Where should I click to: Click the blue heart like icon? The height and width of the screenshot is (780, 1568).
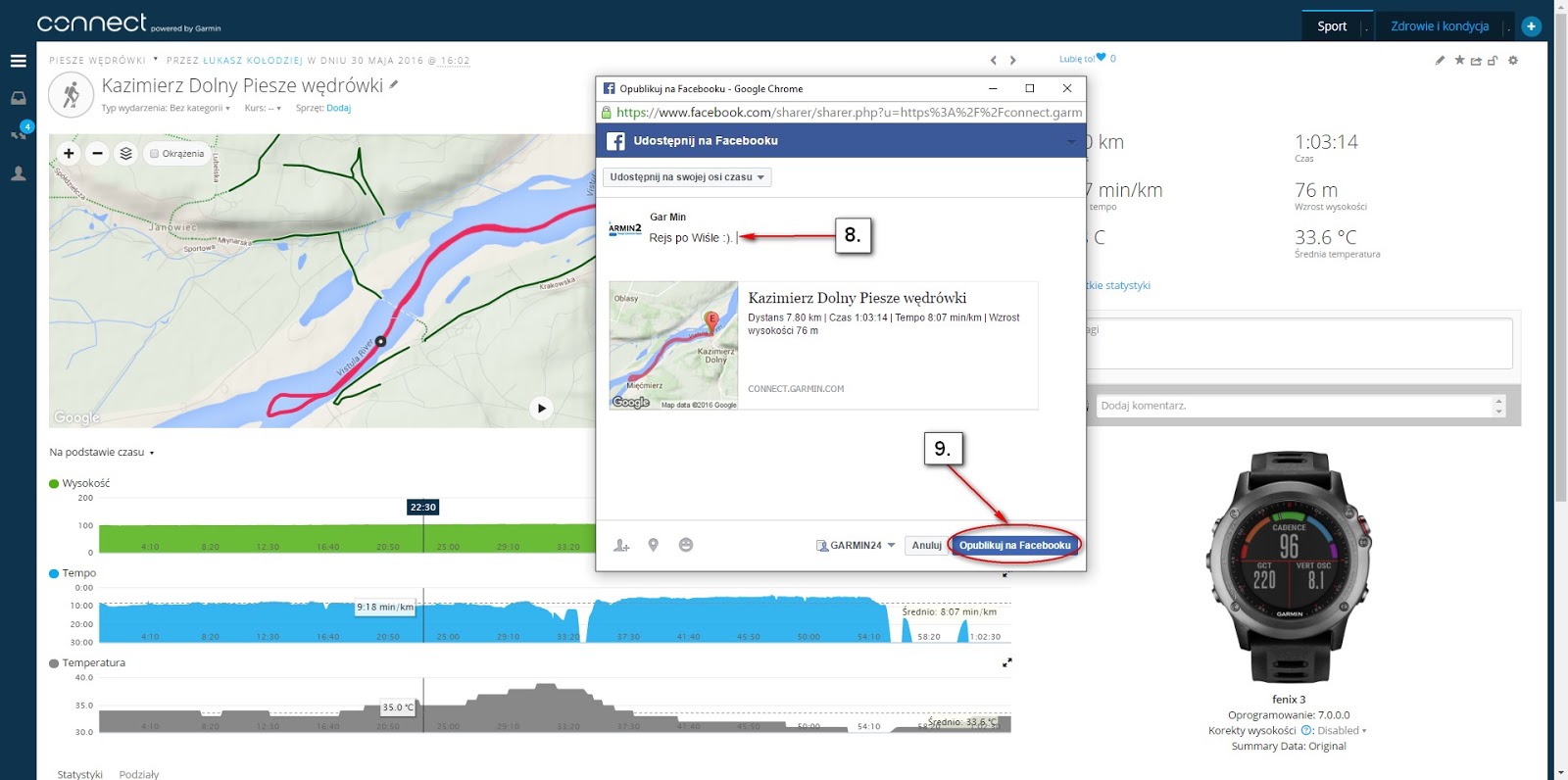pos(1101,58)
